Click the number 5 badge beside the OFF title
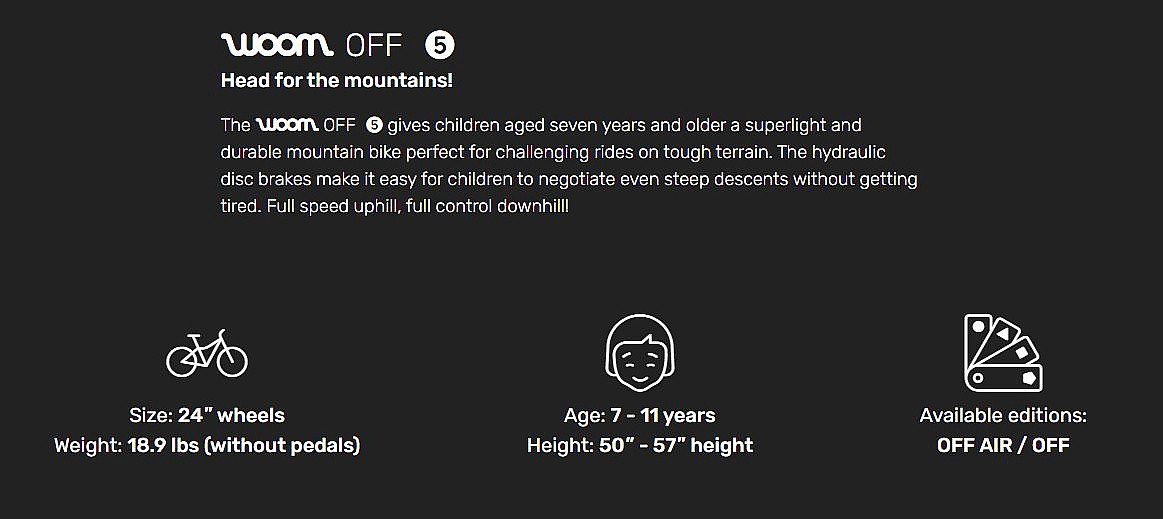 click(440, 45)
